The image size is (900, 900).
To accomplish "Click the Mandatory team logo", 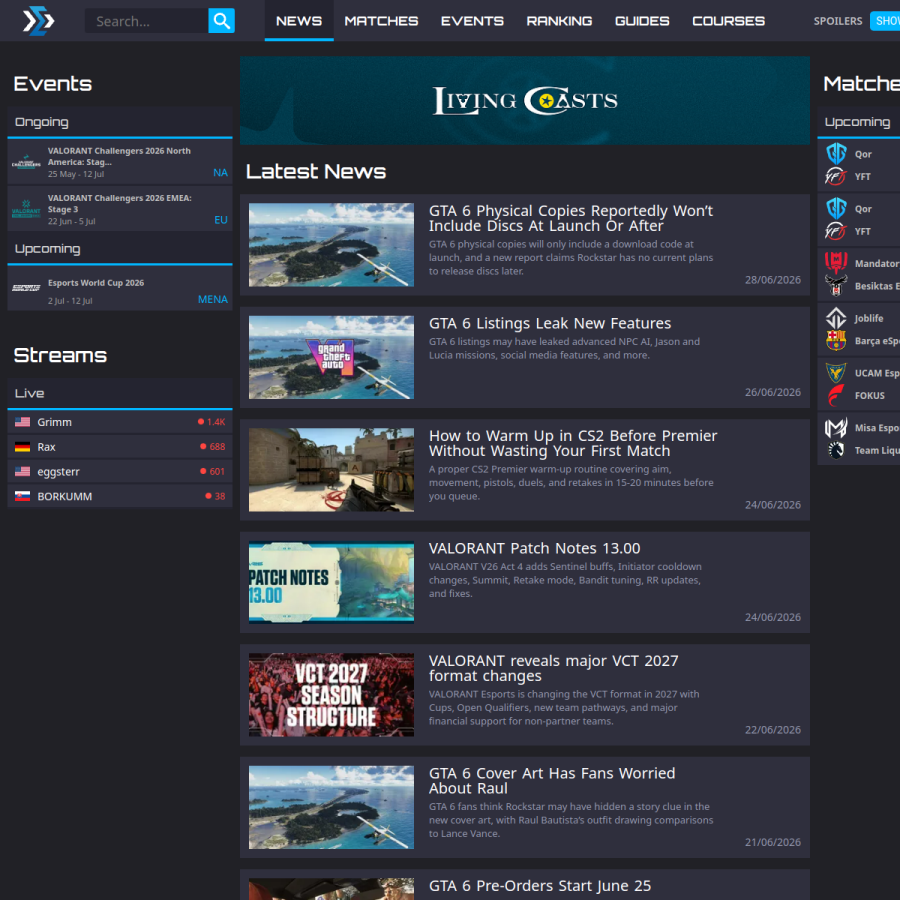I will (836, 263).
